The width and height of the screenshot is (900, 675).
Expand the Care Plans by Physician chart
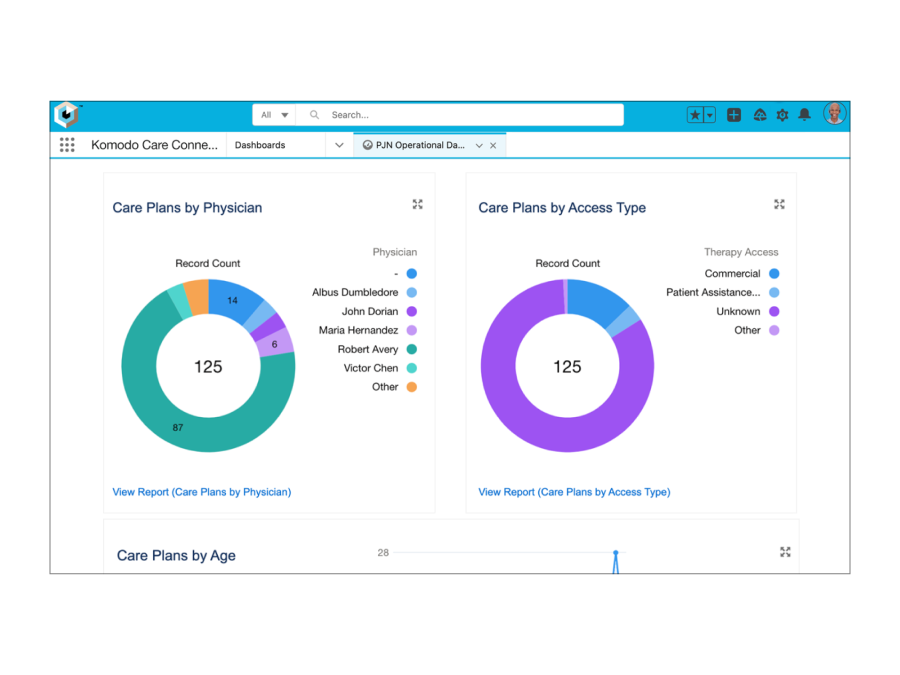(x=418, y=204)
